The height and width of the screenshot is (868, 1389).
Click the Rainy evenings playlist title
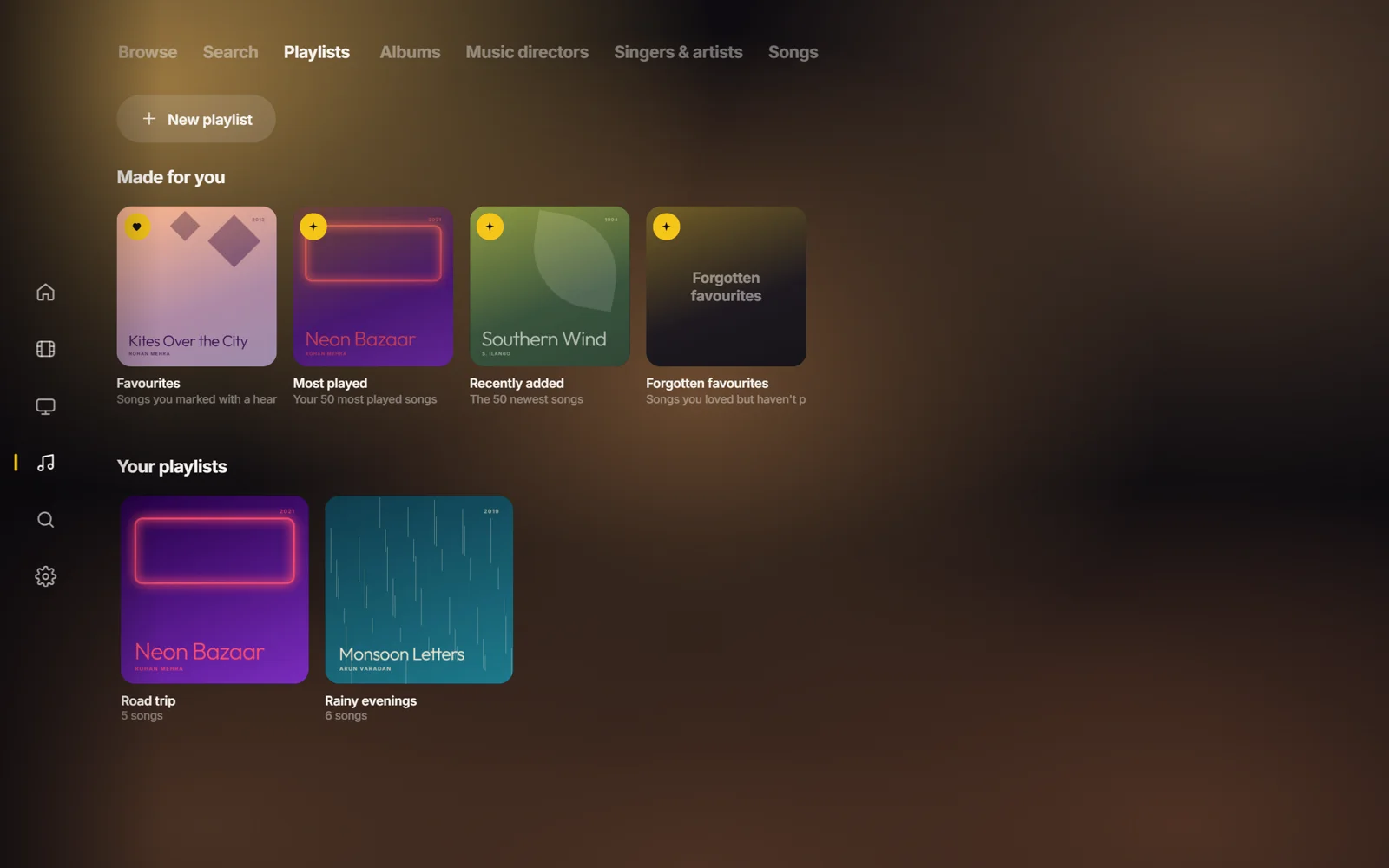371,700
